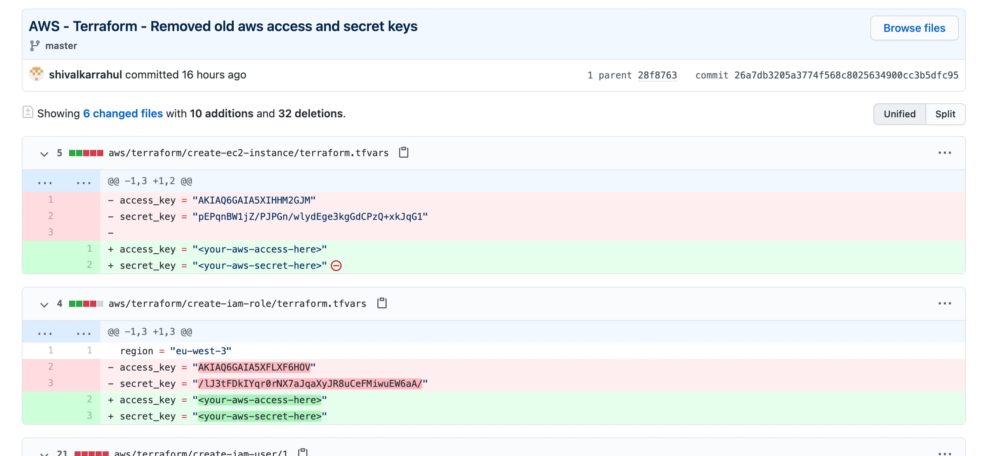
Task: Select added access_key line in create-ec2-instance
Action: tap(494, 249)
